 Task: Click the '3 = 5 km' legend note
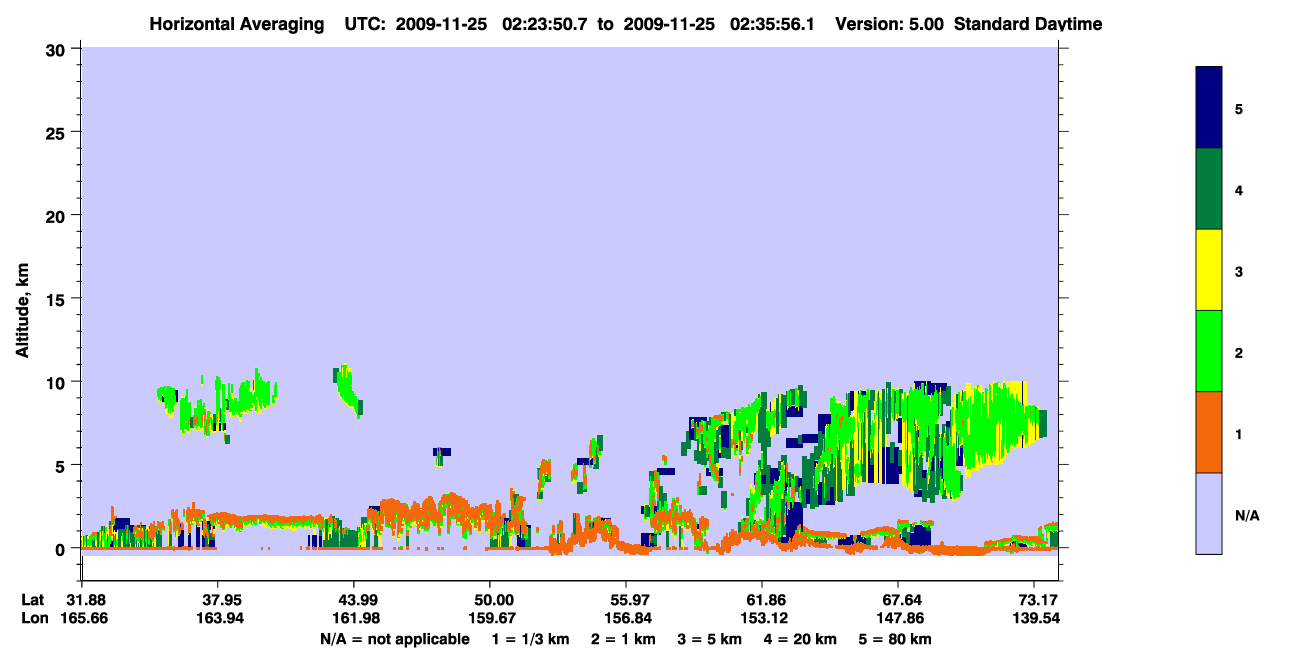click(x=708, y=639)
